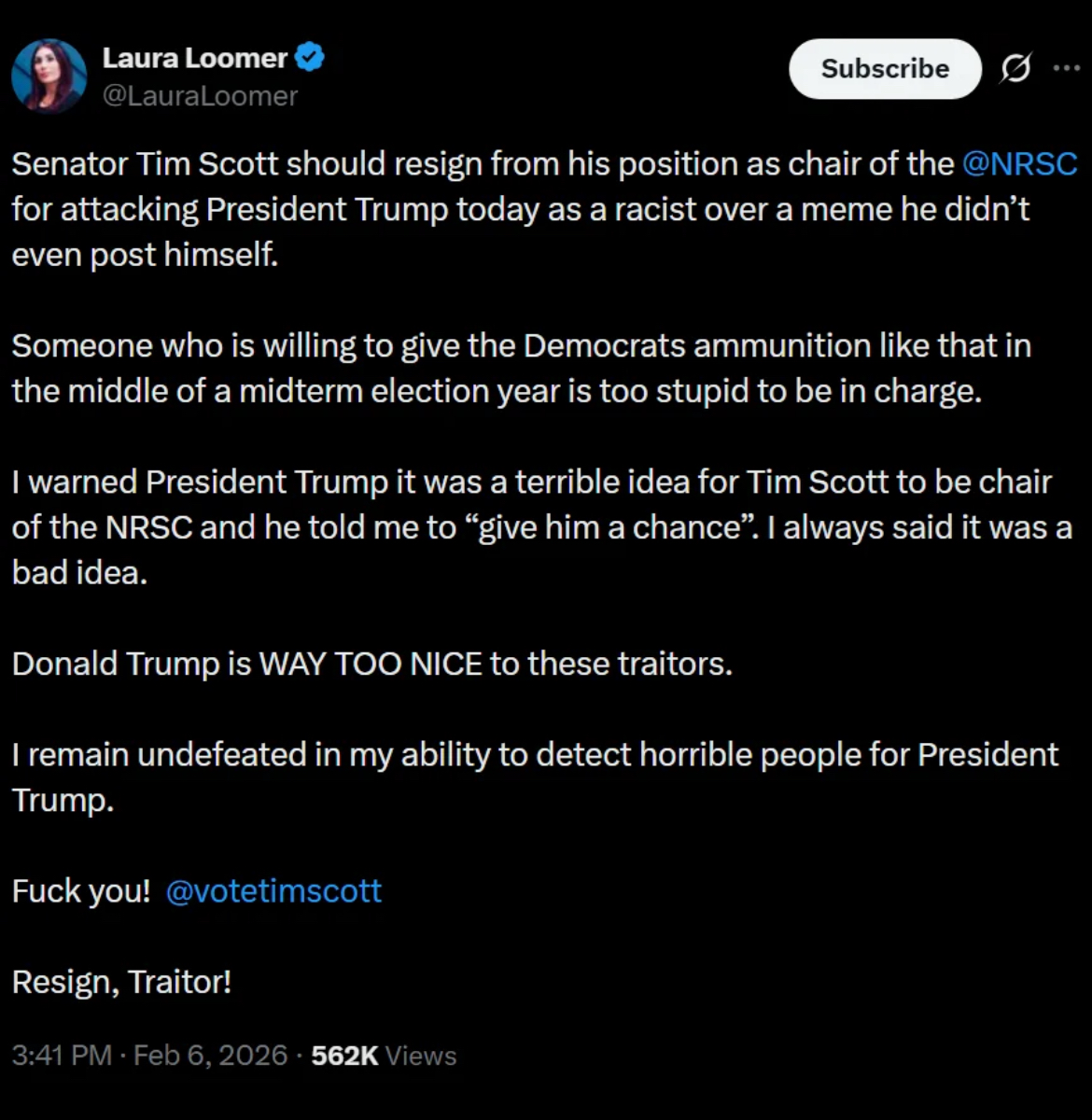Screen dimensions: 1092x1120
Task: Click the blue verified checkmark badge
Action: click(310, 58)
